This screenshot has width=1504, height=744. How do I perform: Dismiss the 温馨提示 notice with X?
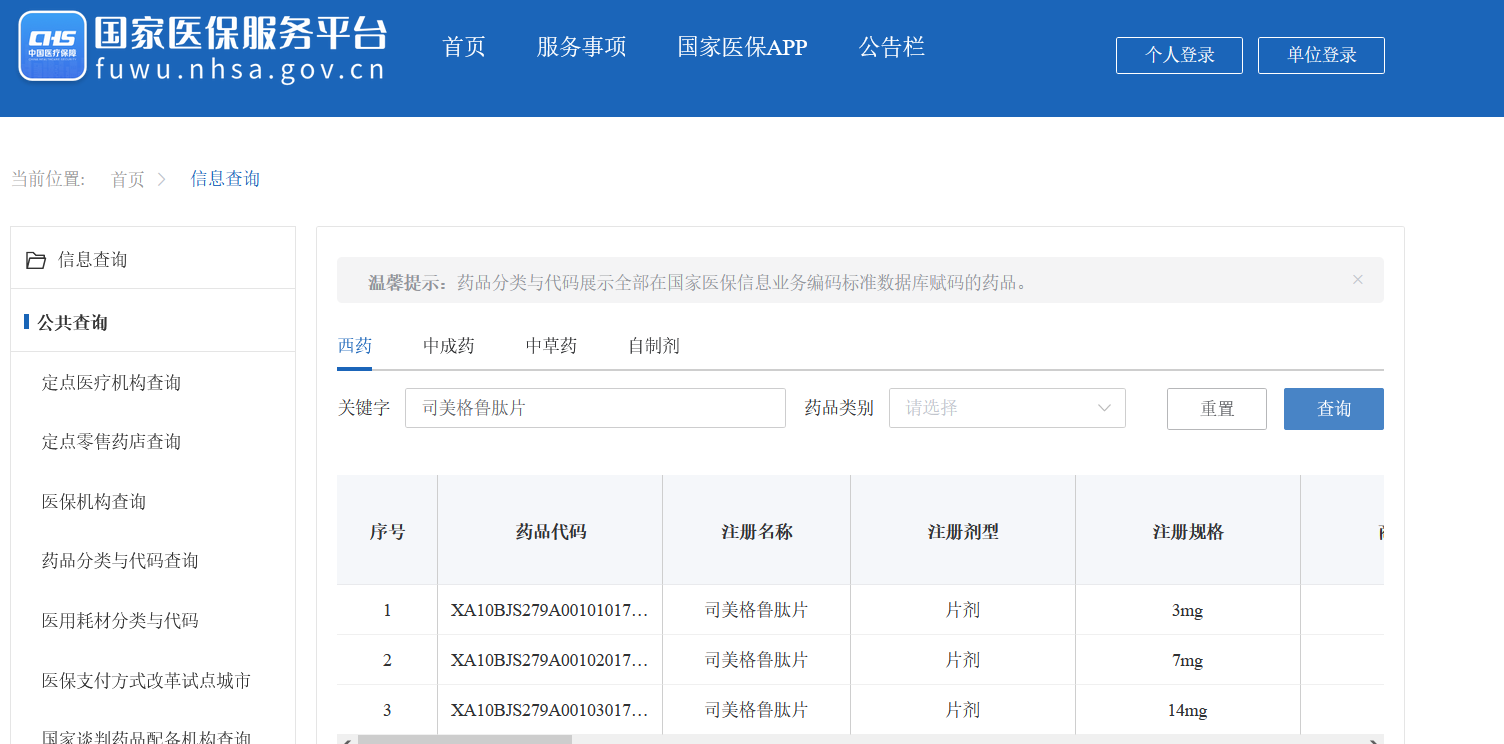coord(1357,280)
